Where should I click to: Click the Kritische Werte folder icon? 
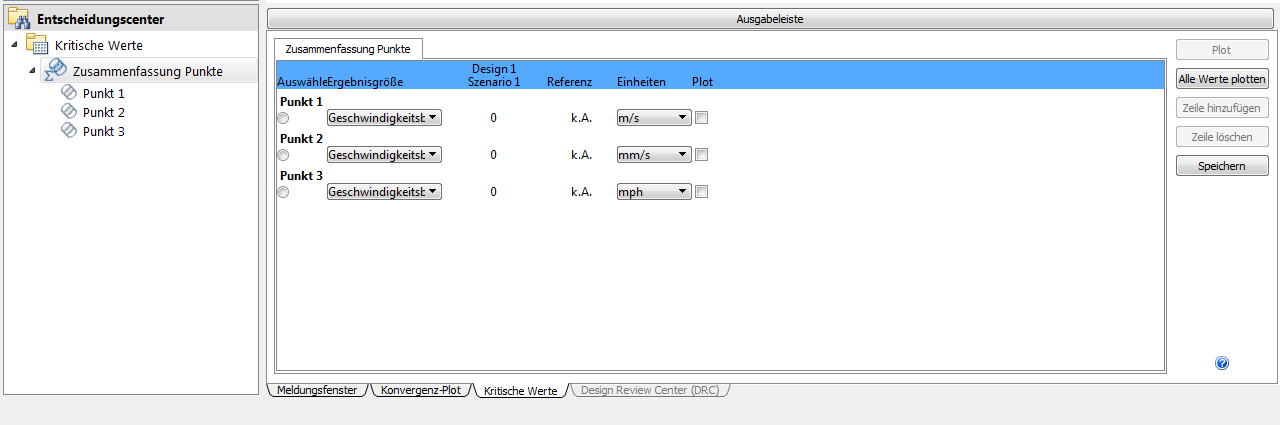[x=37, y=45]
